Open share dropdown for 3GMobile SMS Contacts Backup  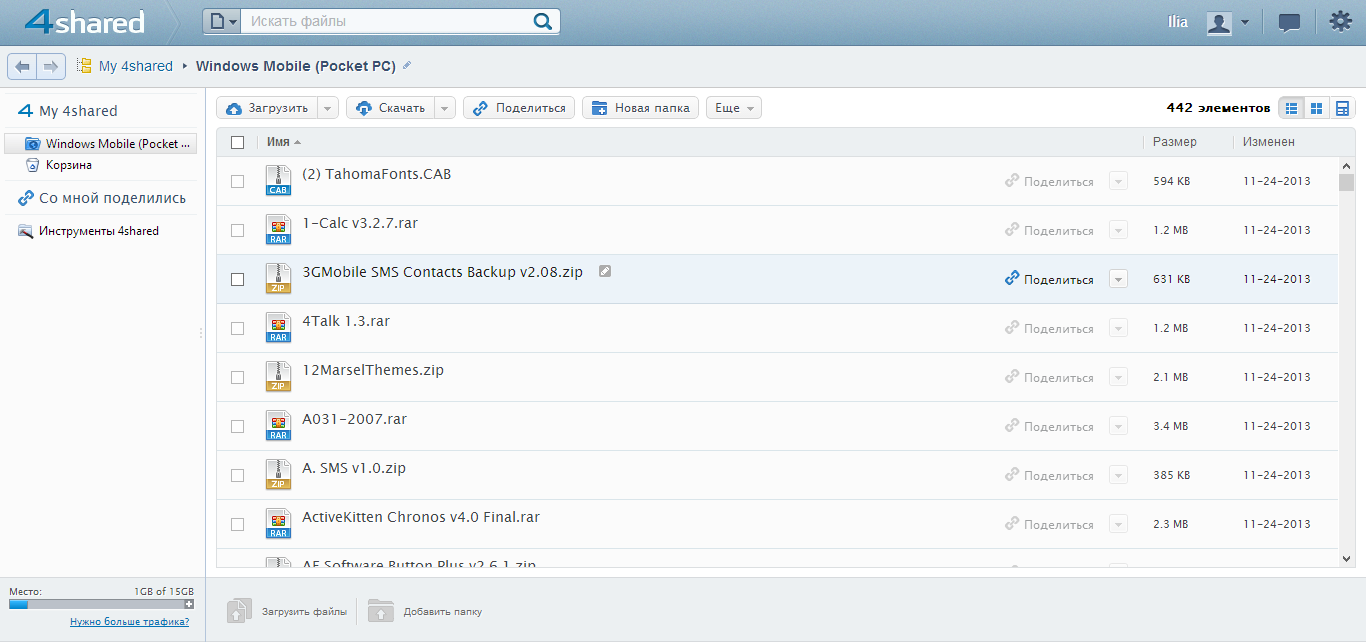(1118, 280)
